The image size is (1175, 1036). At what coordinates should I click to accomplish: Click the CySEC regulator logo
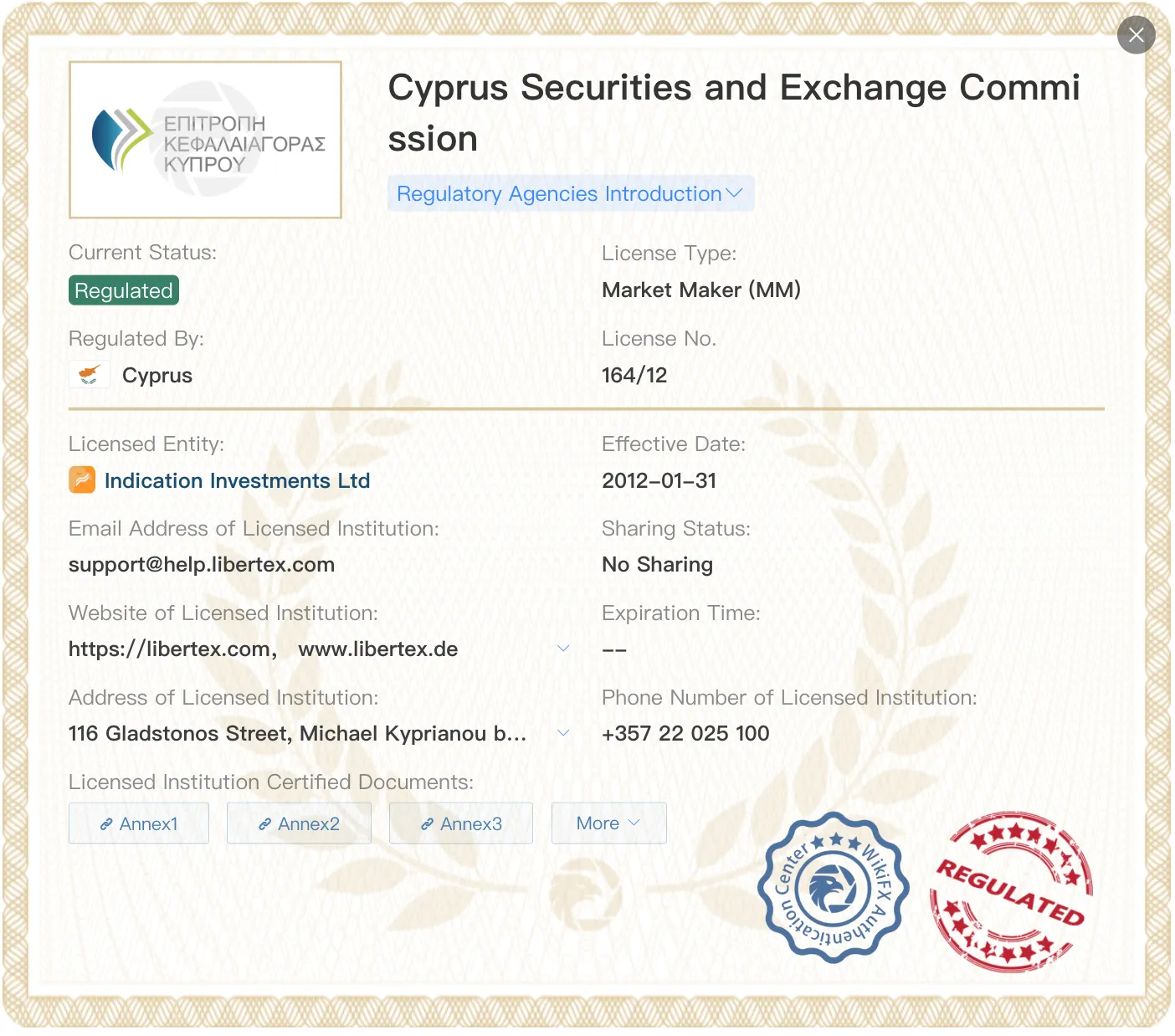205,140
